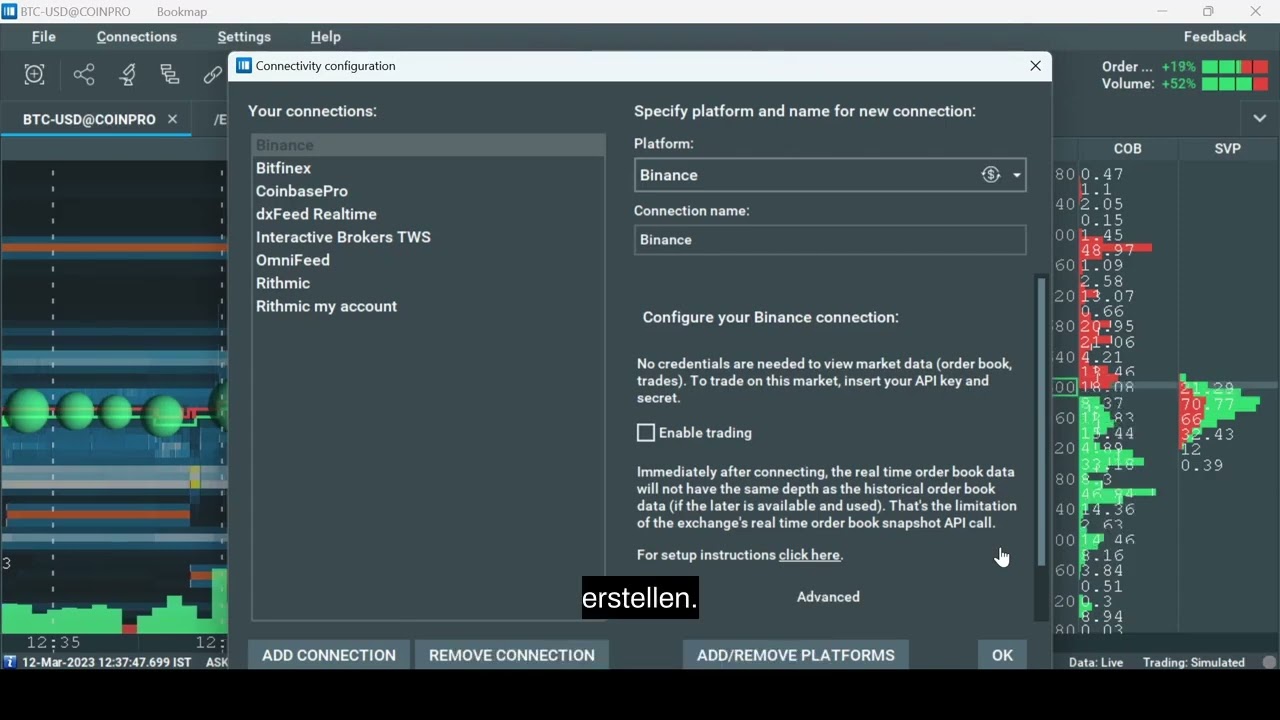The height and width of the screenshot is (720, 1280).
Task: Select the plain Rithmic connection
Action: [x=429, y=283]
